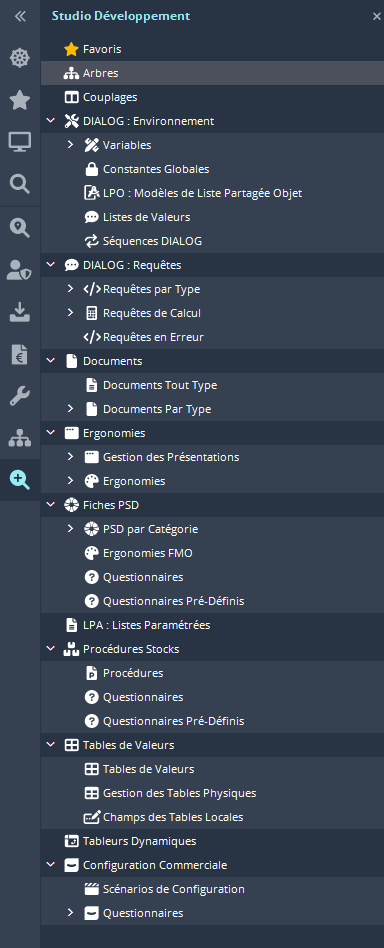The image size is (384, 948).
Task: Select the monitor screen sidebar icon
Action: (x=20, y=142)
